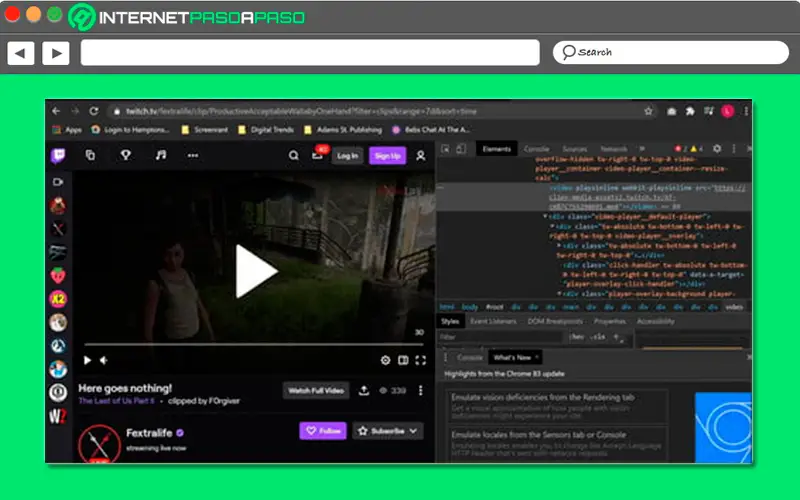Open the Twitch user profile icon
The height and width of the screenshot is (500, 800).
(x=420, y=156)
